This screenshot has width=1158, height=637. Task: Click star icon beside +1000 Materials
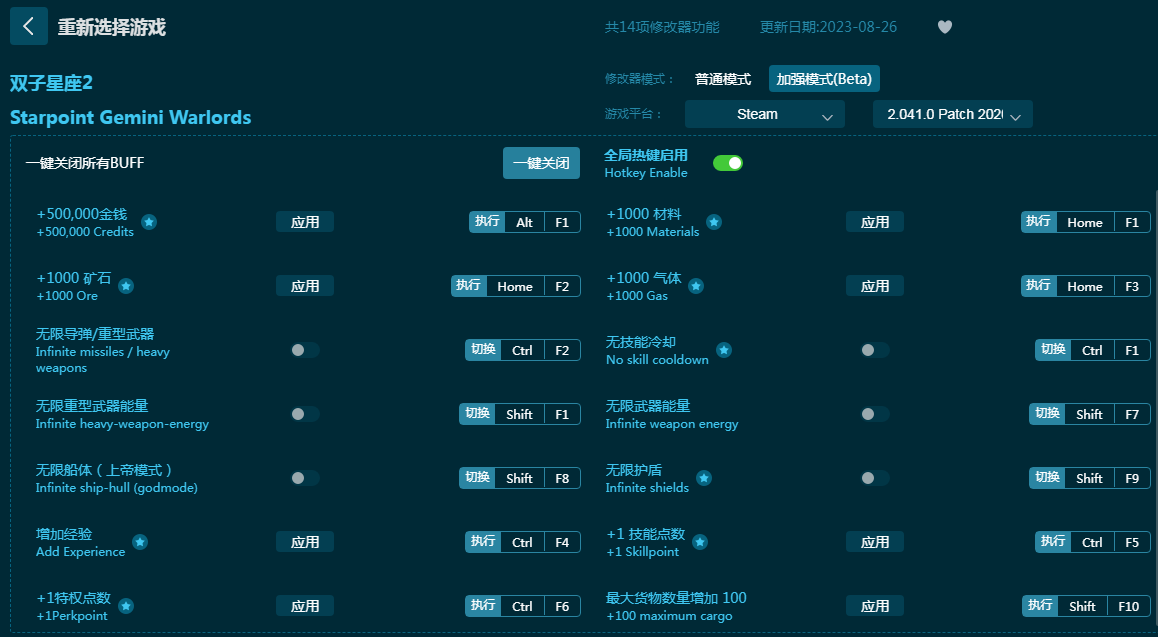click(x=714, y=222)
